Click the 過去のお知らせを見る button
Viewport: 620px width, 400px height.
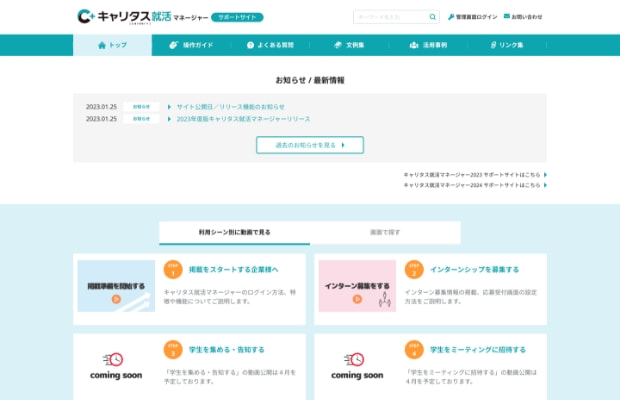[310, 145]
